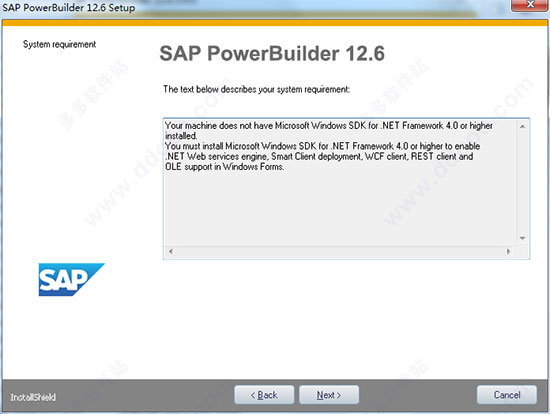This screenshot has height=414, width=550.
Task: Click the line starting 'Your machine does not have'
Action: 329,125
